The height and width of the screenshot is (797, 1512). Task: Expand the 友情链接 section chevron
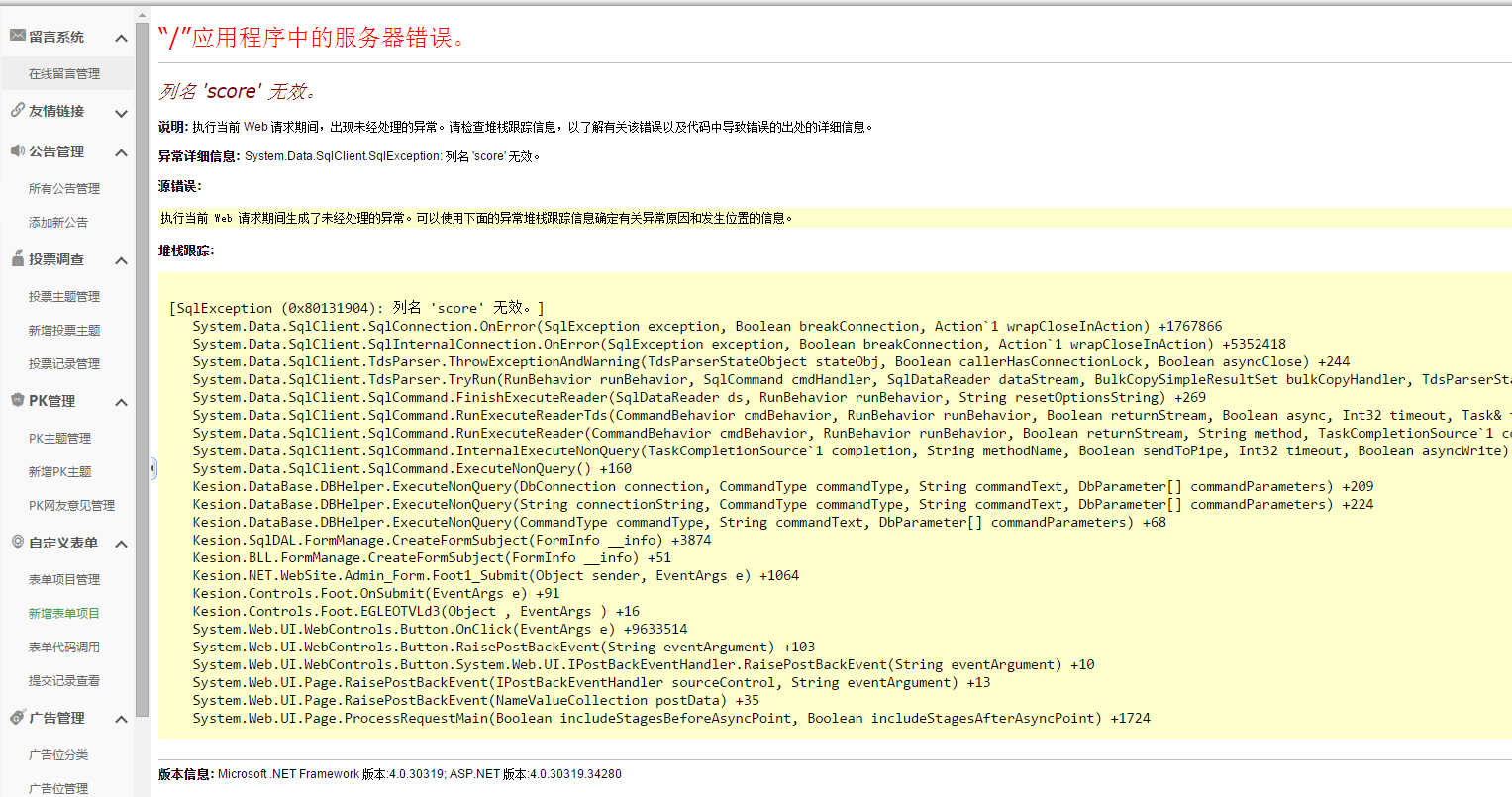[x=121, y=113]
